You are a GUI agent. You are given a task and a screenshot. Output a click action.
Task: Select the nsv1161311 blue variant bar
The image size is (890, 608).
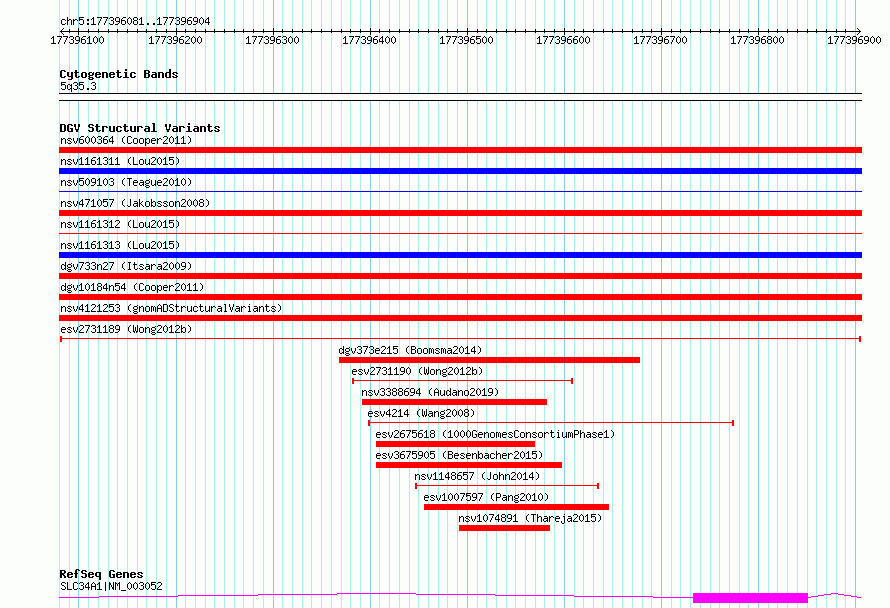[460, 171]
